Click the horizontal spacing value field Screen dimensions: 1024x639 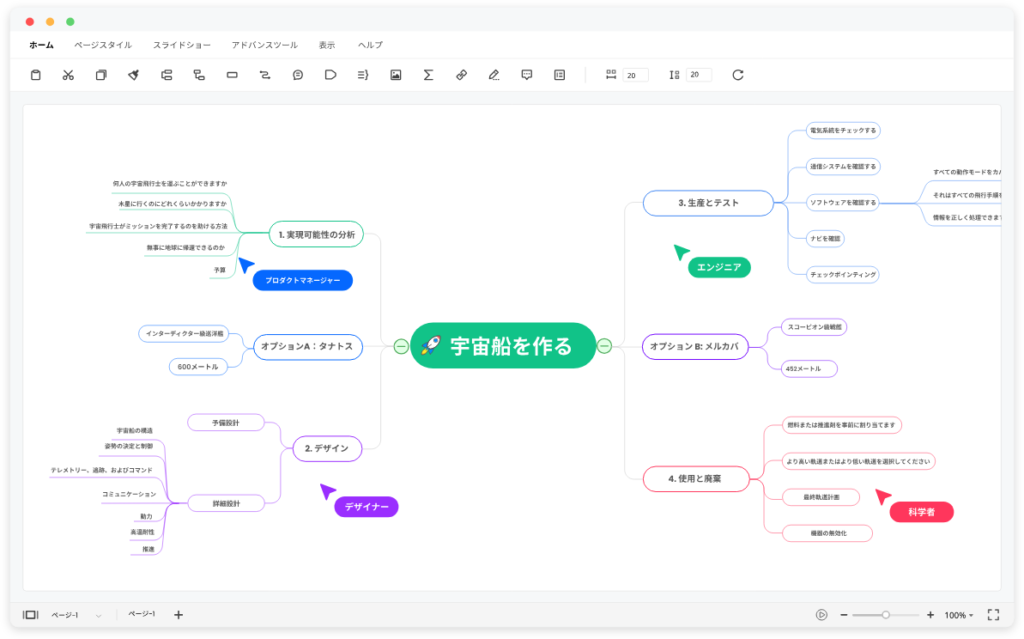pos(635,75)
